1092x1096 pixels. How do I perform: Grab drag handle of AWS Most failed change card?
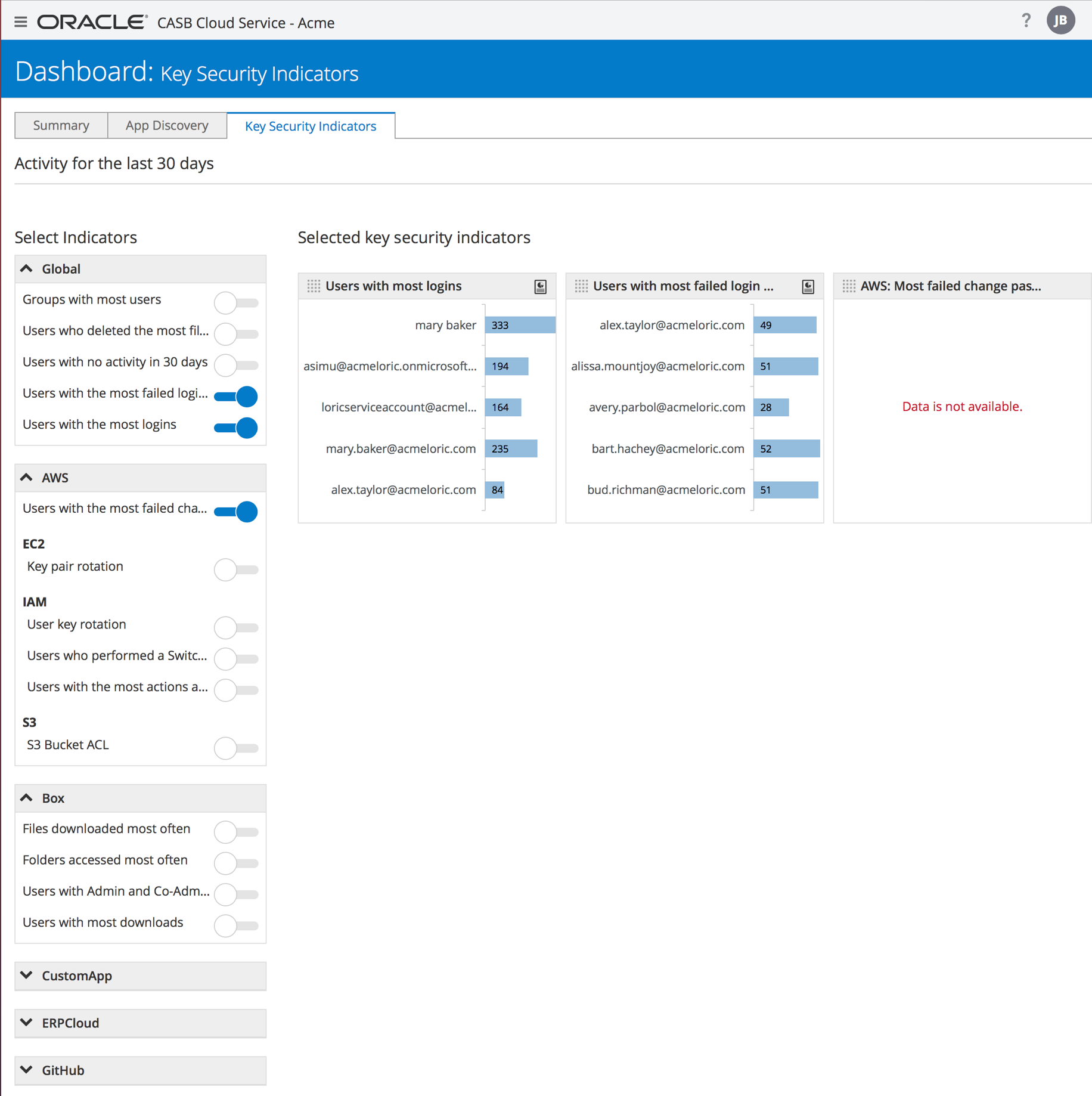849,286
